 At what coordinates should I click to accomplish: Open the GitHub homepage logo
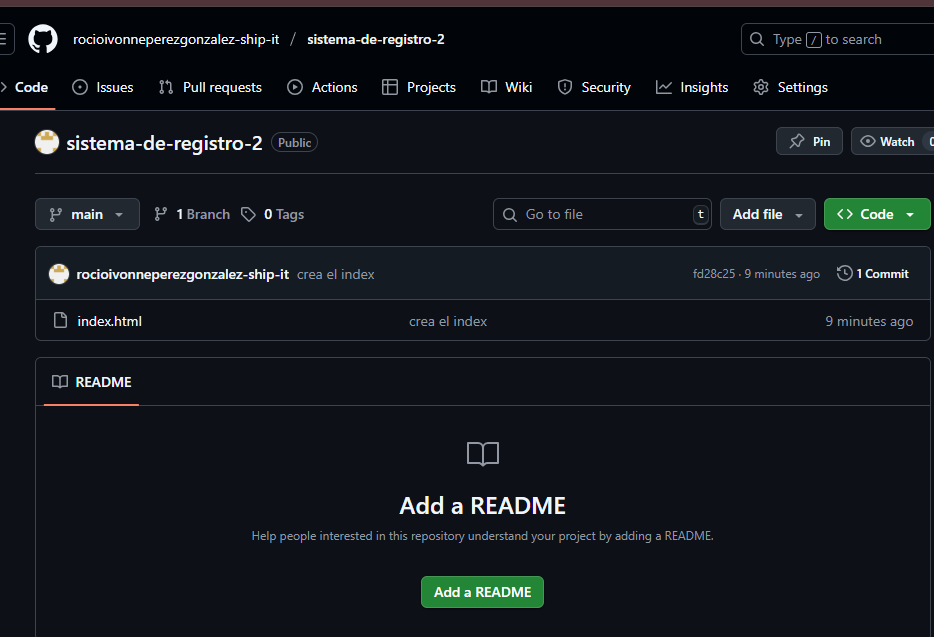click(43, 39)
